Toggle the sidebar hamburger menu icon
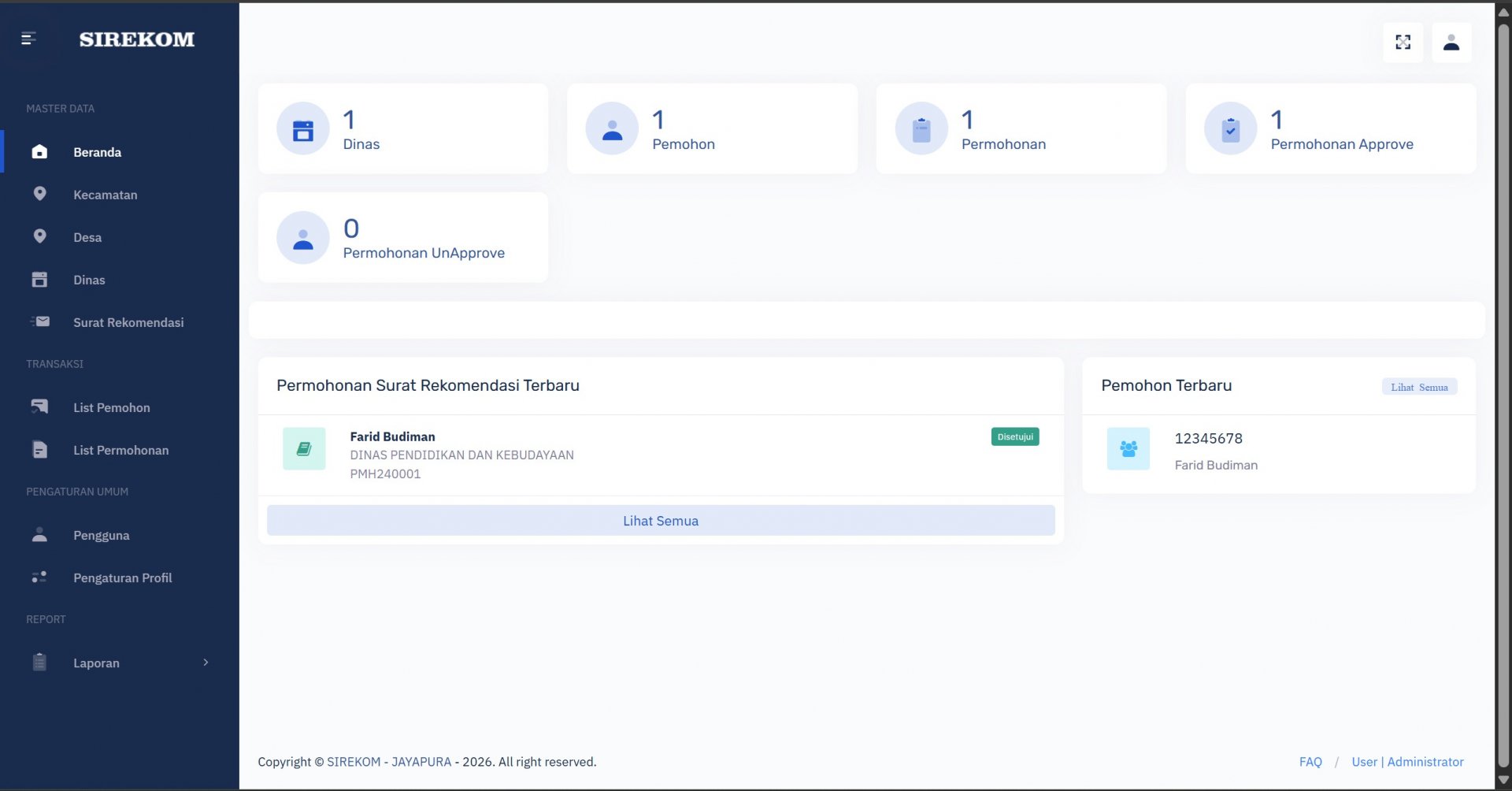 point(28,39)
